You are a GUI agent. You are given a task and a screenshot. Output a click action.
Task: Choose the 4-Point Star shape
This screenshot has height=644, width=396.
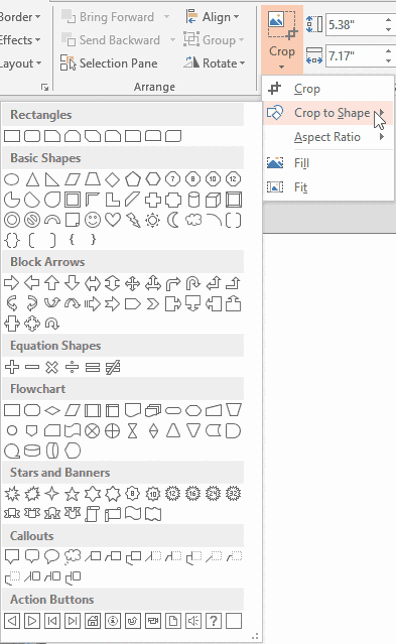52,494
